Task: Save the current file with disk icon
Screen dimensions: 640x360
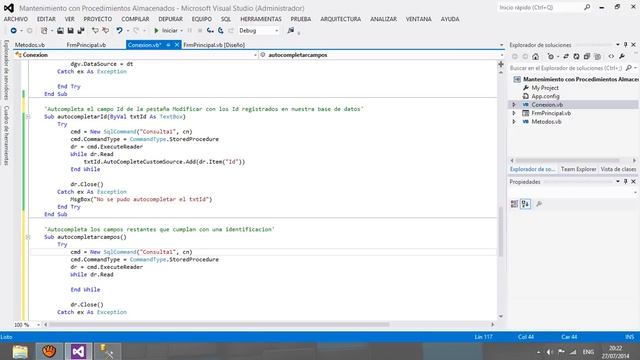Action: (70, 31)
